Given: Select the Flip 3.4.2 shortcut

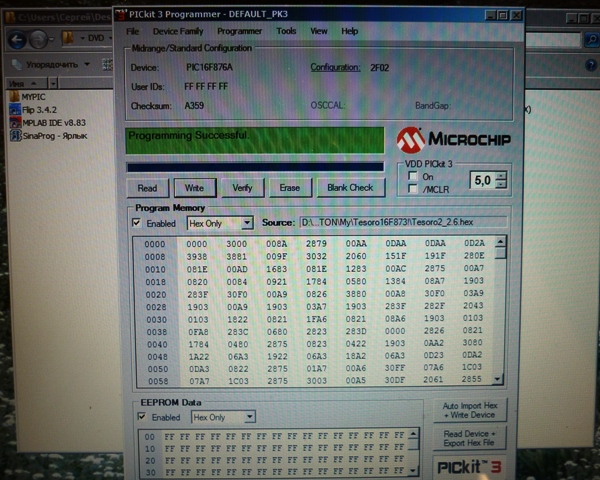Looking at the screenshot, I should pos(41,109).
